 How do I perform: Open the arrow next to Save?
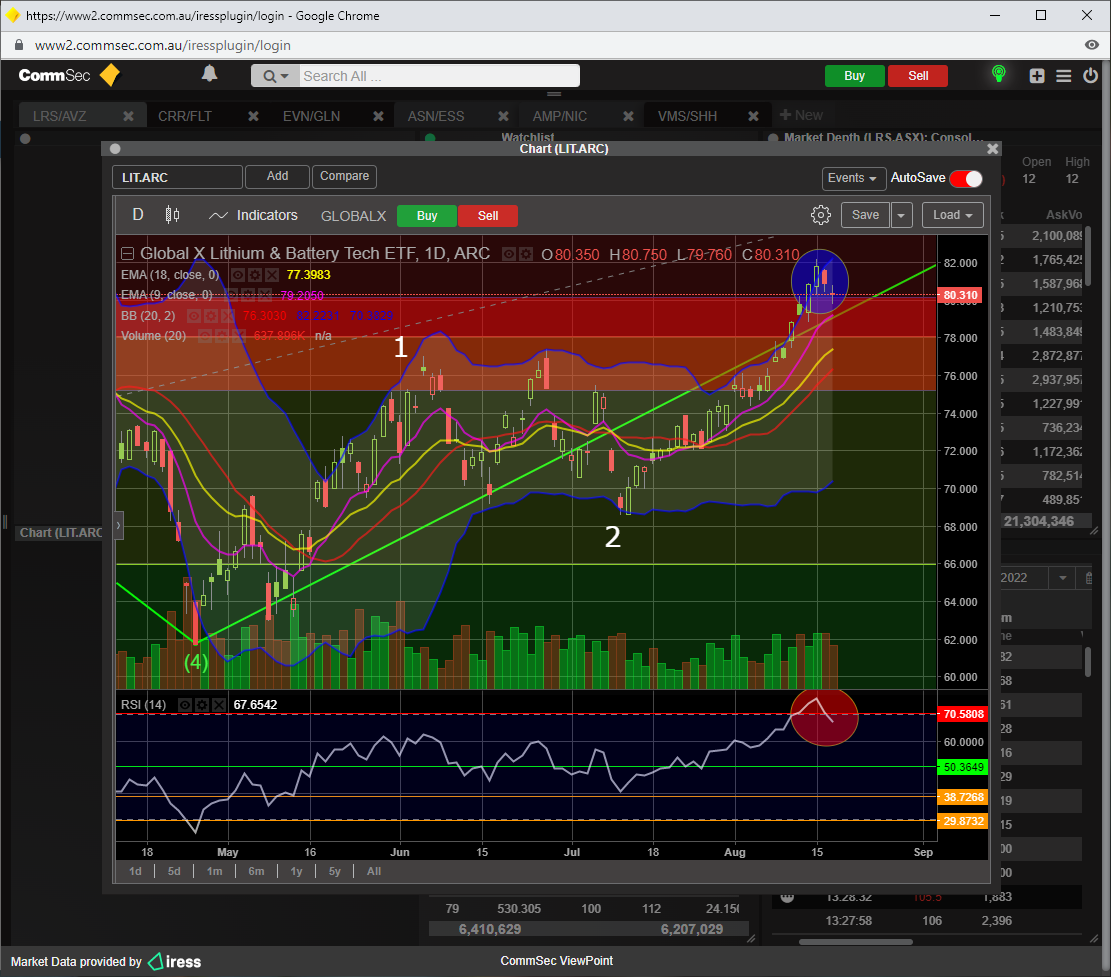coord(902,215)
